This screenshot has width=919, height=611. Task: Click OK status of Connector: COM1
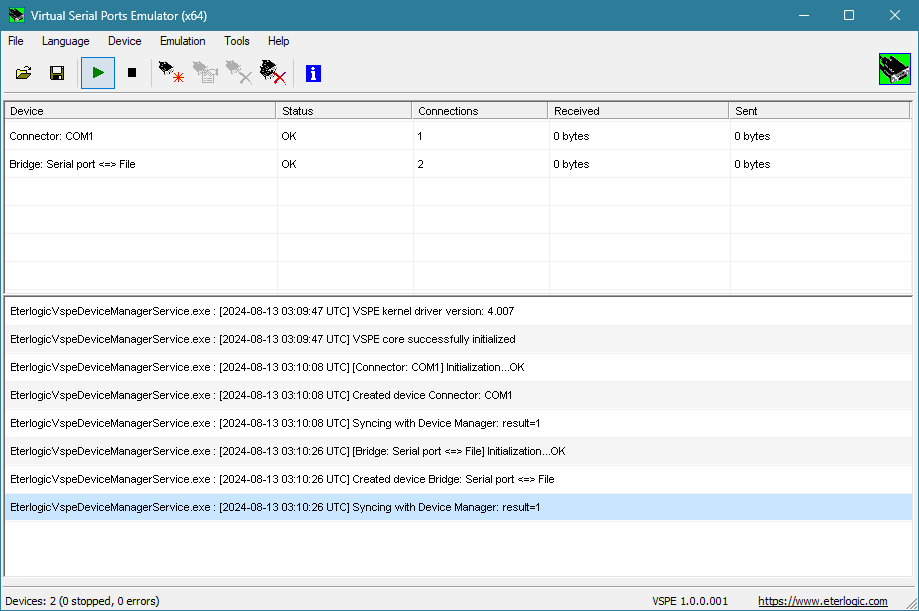[x=289, y=136]
